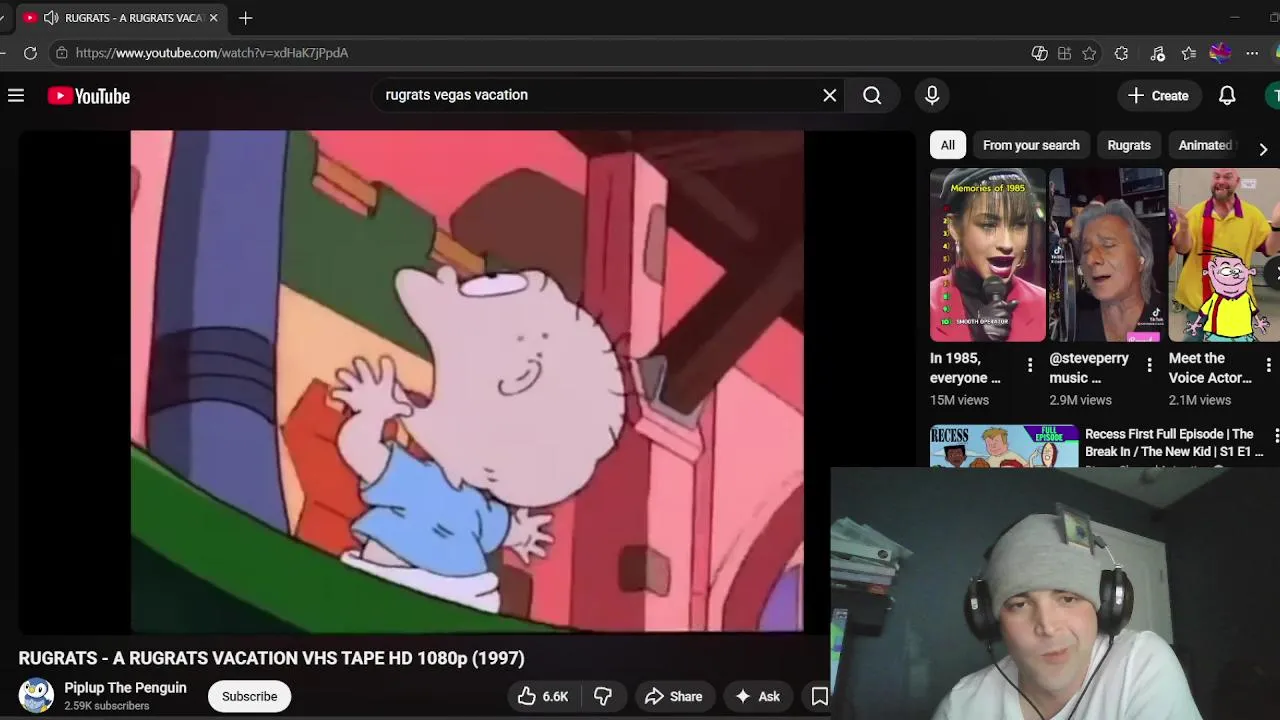Open the Recess episode thumbnail

(1004, 446)
